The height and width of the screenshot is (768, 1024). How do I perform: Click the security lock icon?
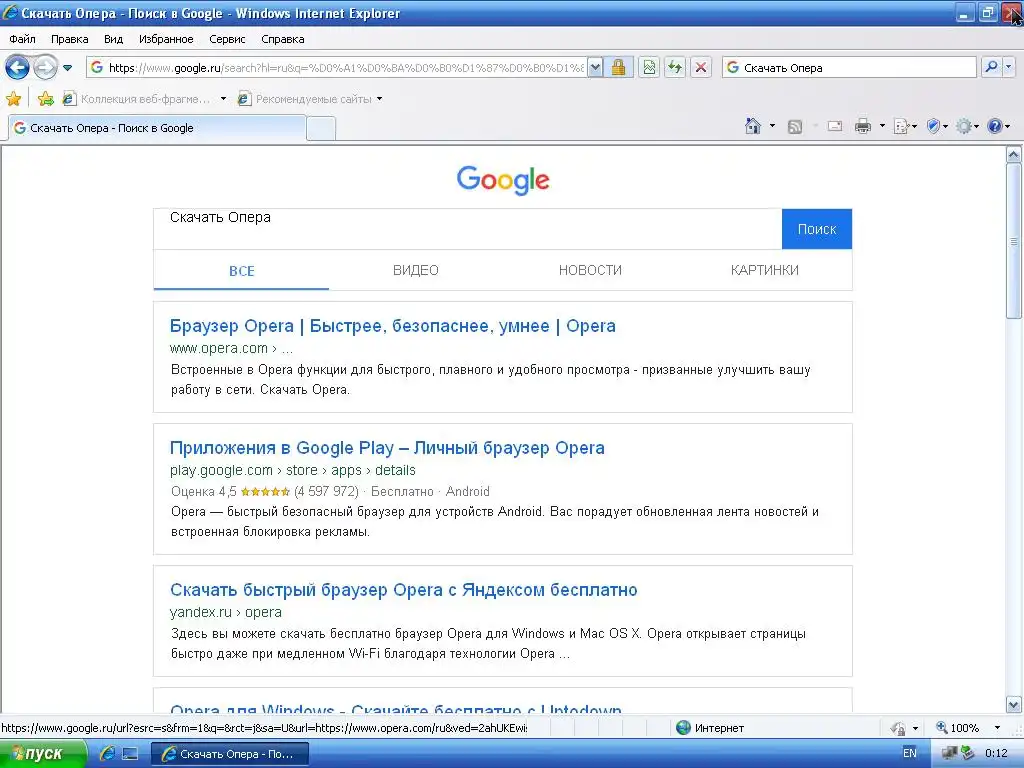pyautogui.click(x=618, y=67)
